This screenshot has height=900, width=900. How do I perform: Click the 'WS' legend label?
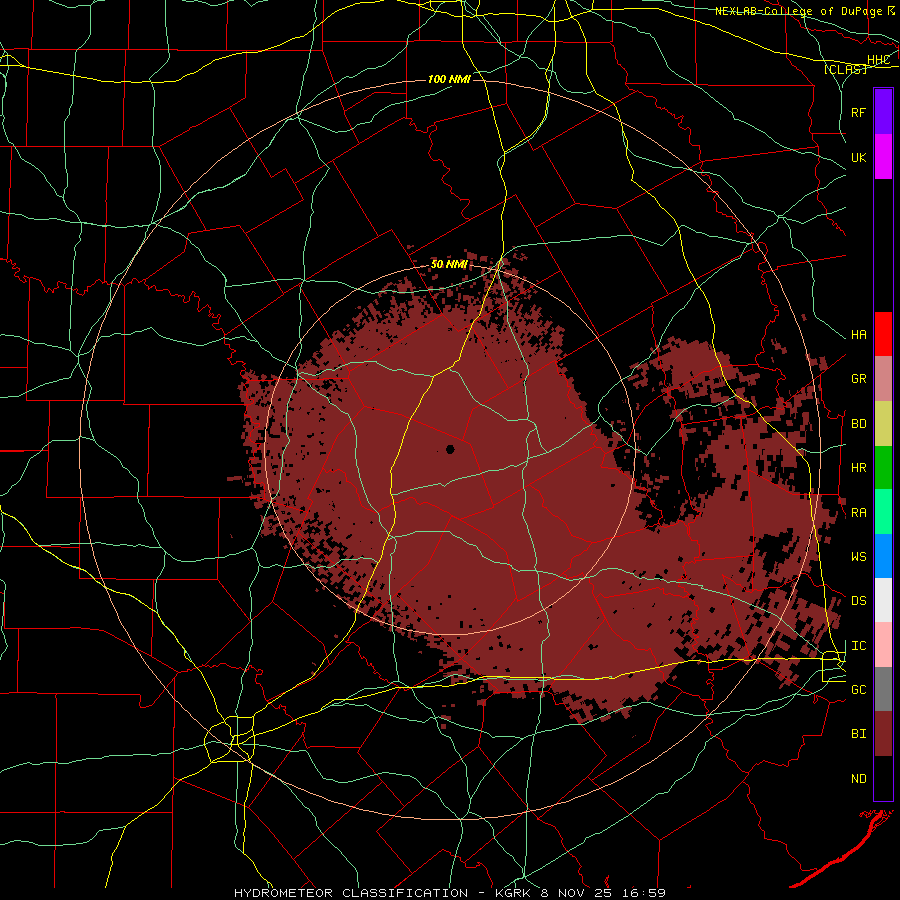(x=858, y=557)
